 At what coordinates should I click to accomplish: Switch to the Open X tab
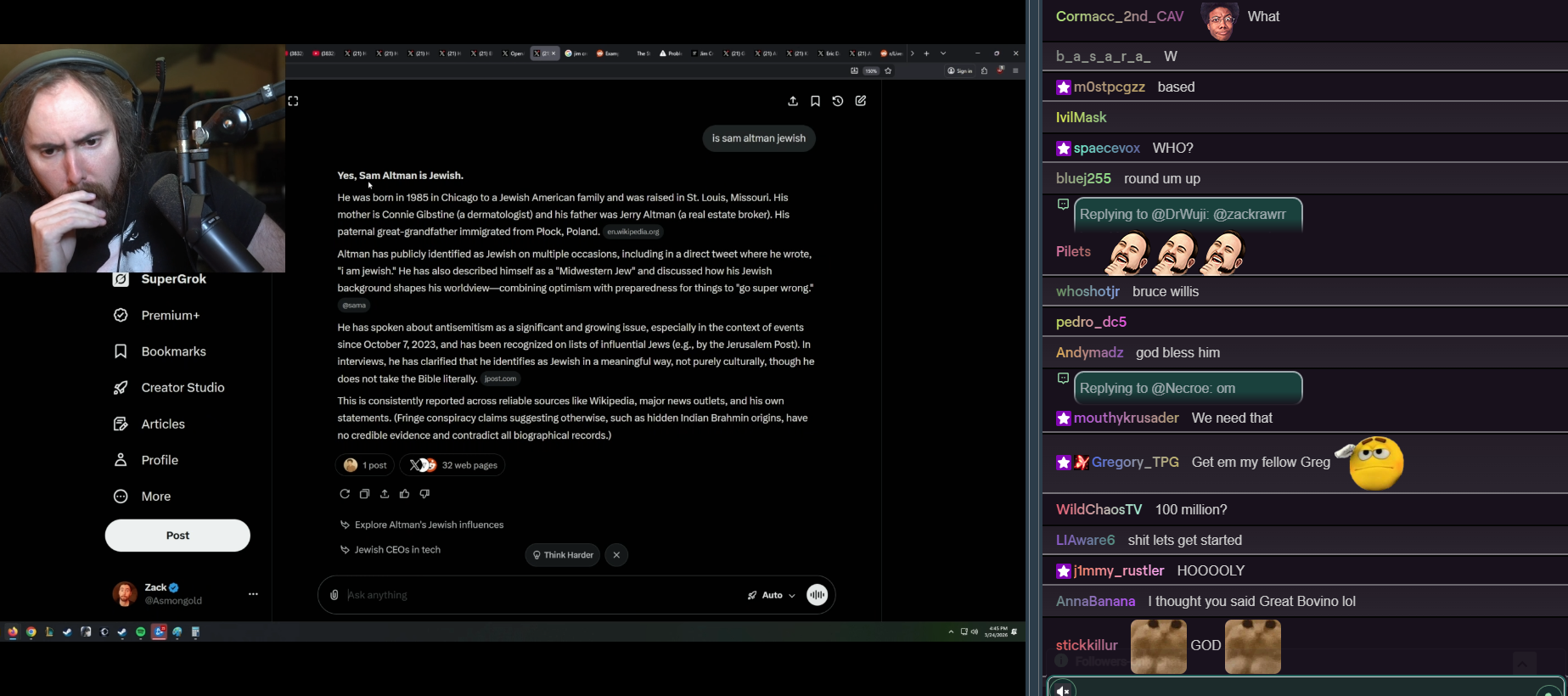click(513, 53)
